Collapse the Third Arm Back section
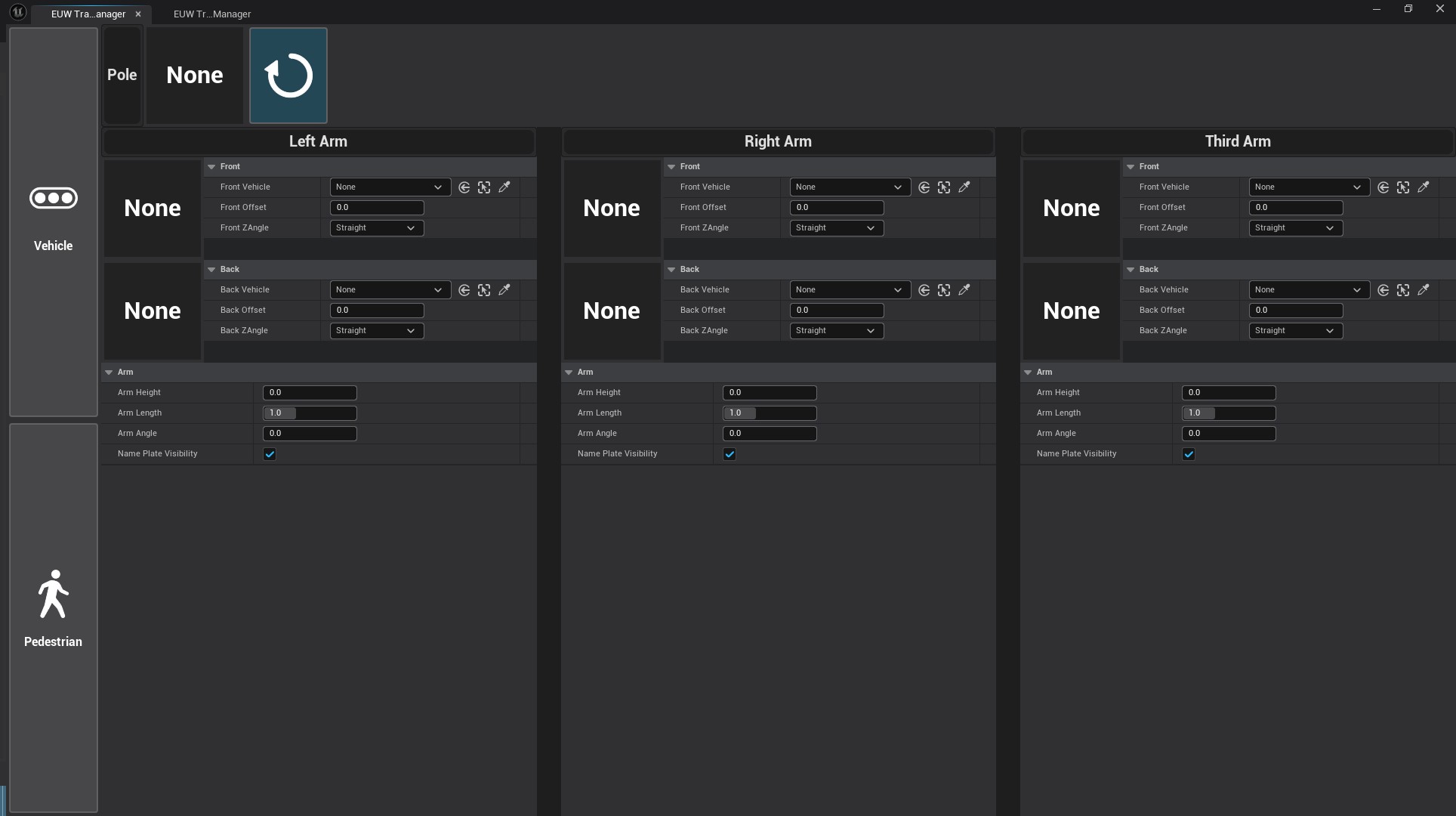The height and width of the screenshot is (816, 1456). pyautogui.click(x=1131, y=270)
